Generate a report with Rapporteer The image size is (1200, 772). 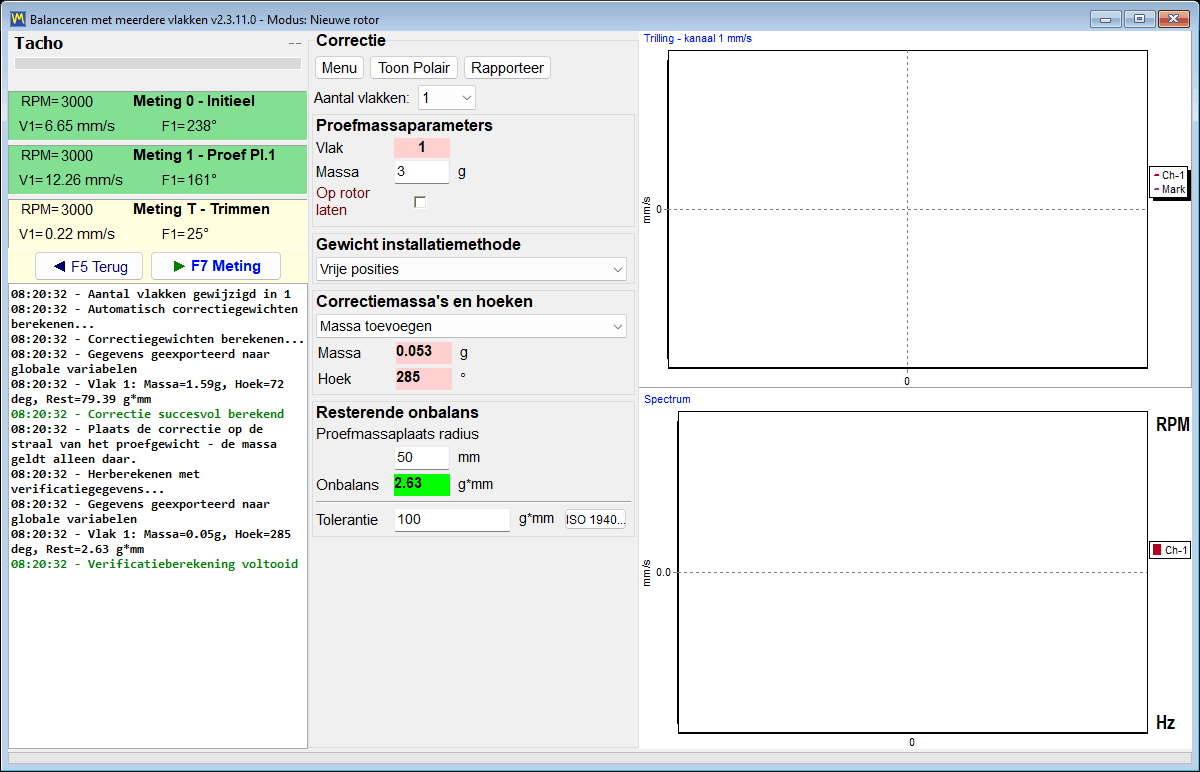(x=507, y=68)
